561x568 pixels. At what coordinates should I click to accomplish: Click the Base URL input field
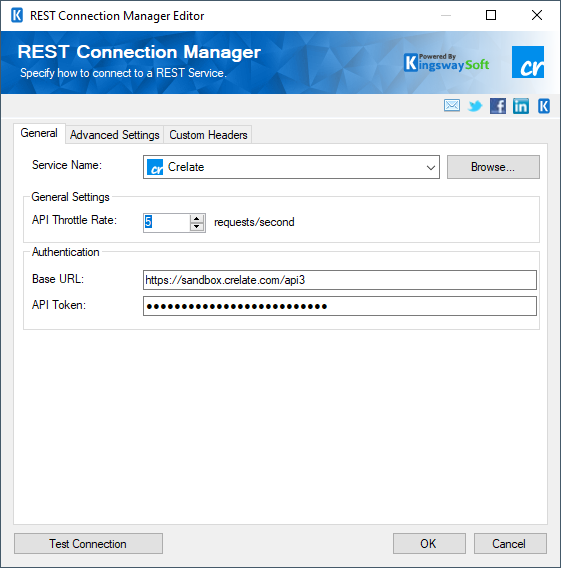340,280
